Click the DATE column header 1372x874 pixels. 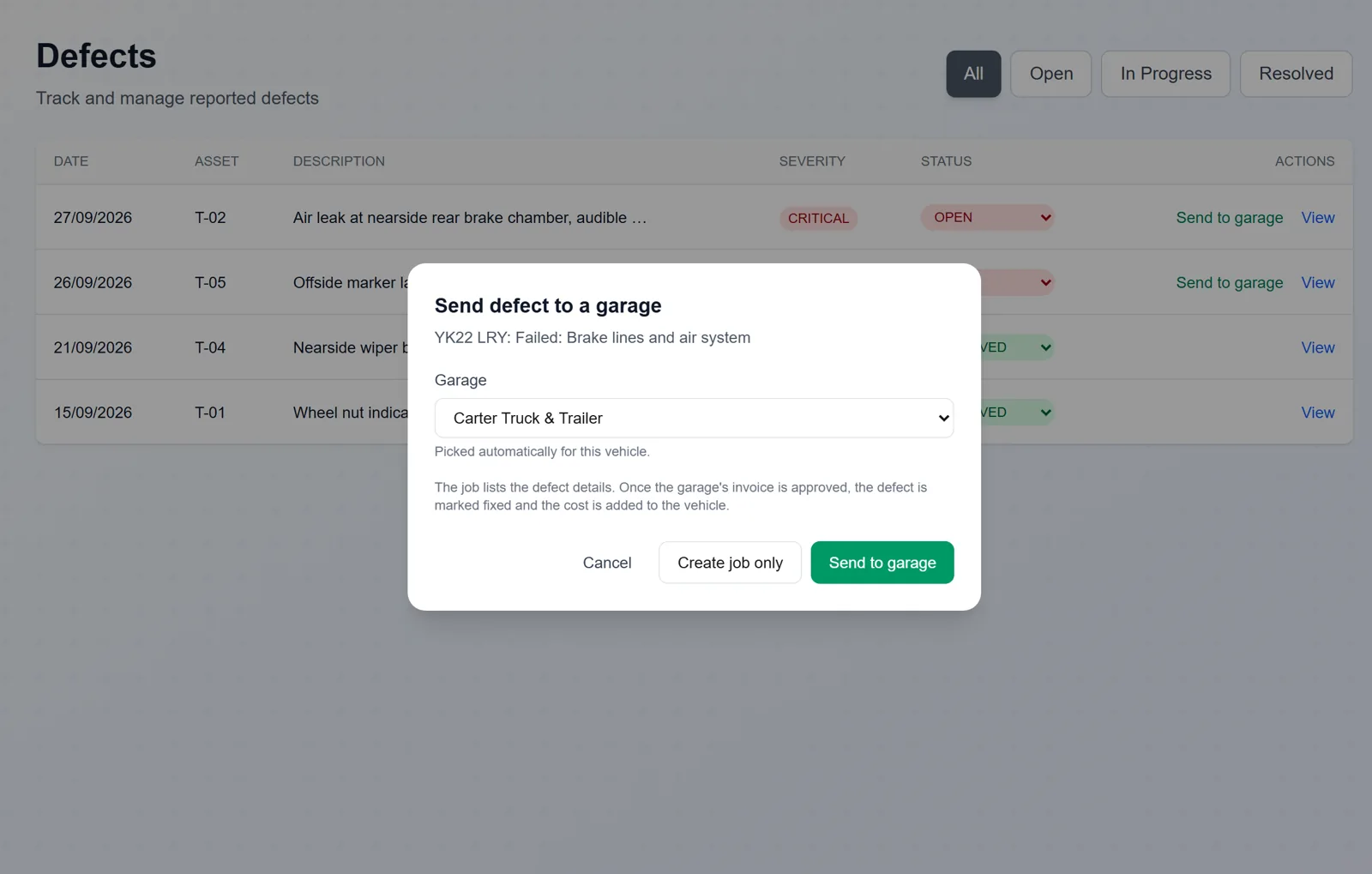[x=71, y=161]
